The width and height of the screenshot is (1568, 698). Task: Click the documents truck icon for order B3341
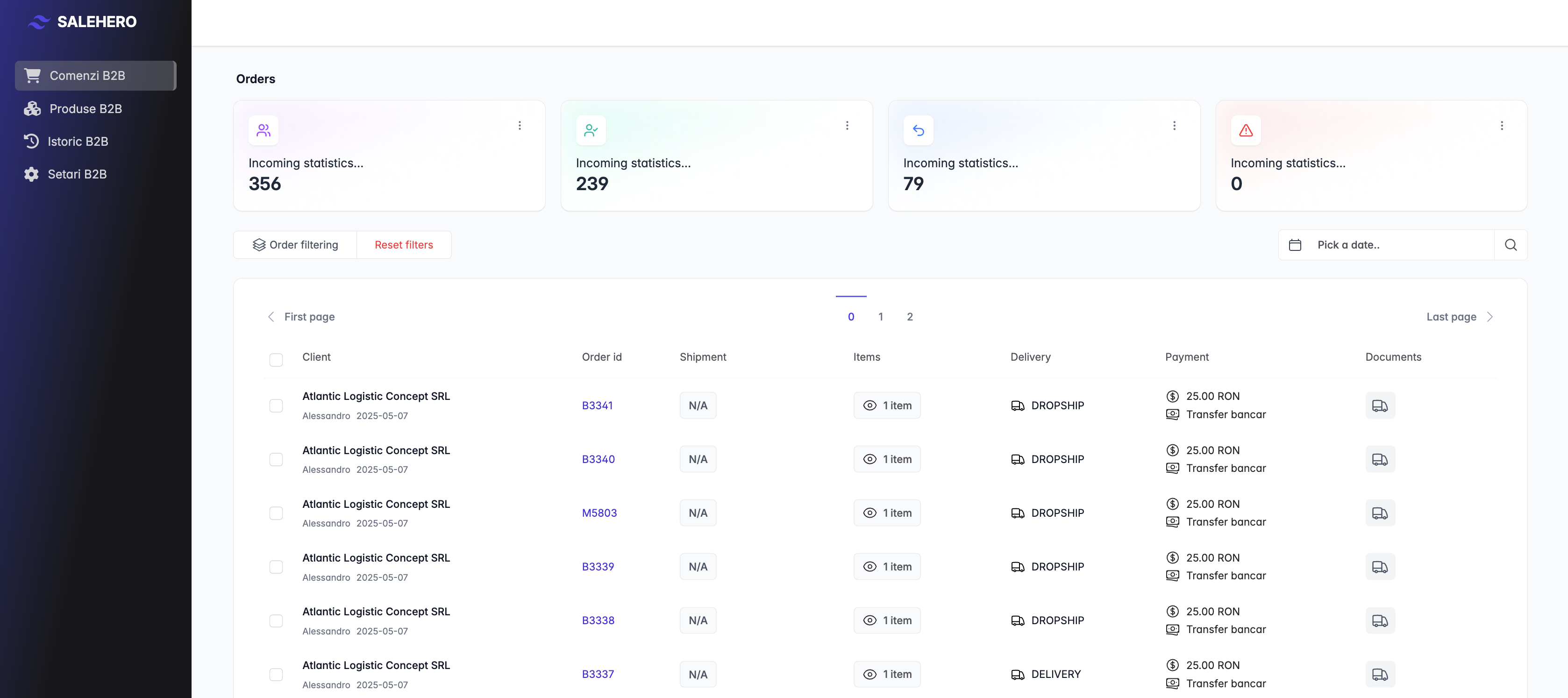[x=1380, y=405]
